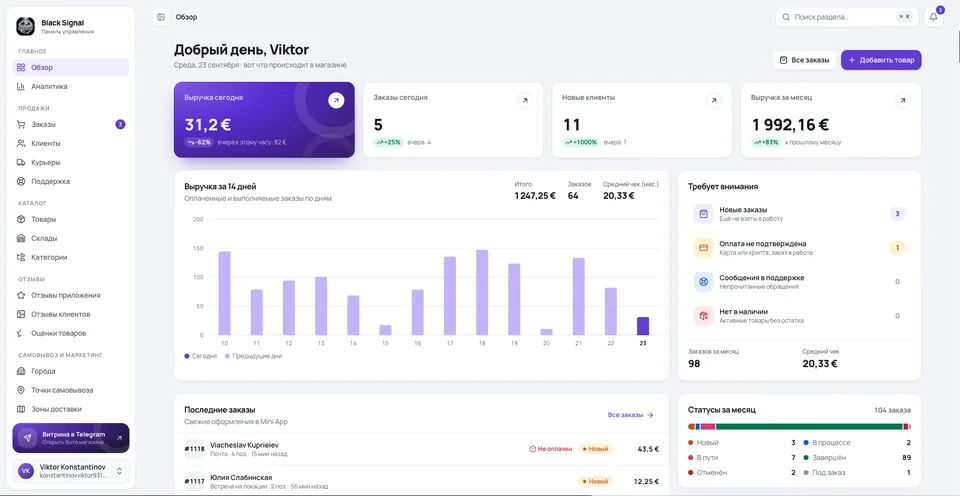
Task: Open Зоны доставки page
Action: tap(70, 409)
